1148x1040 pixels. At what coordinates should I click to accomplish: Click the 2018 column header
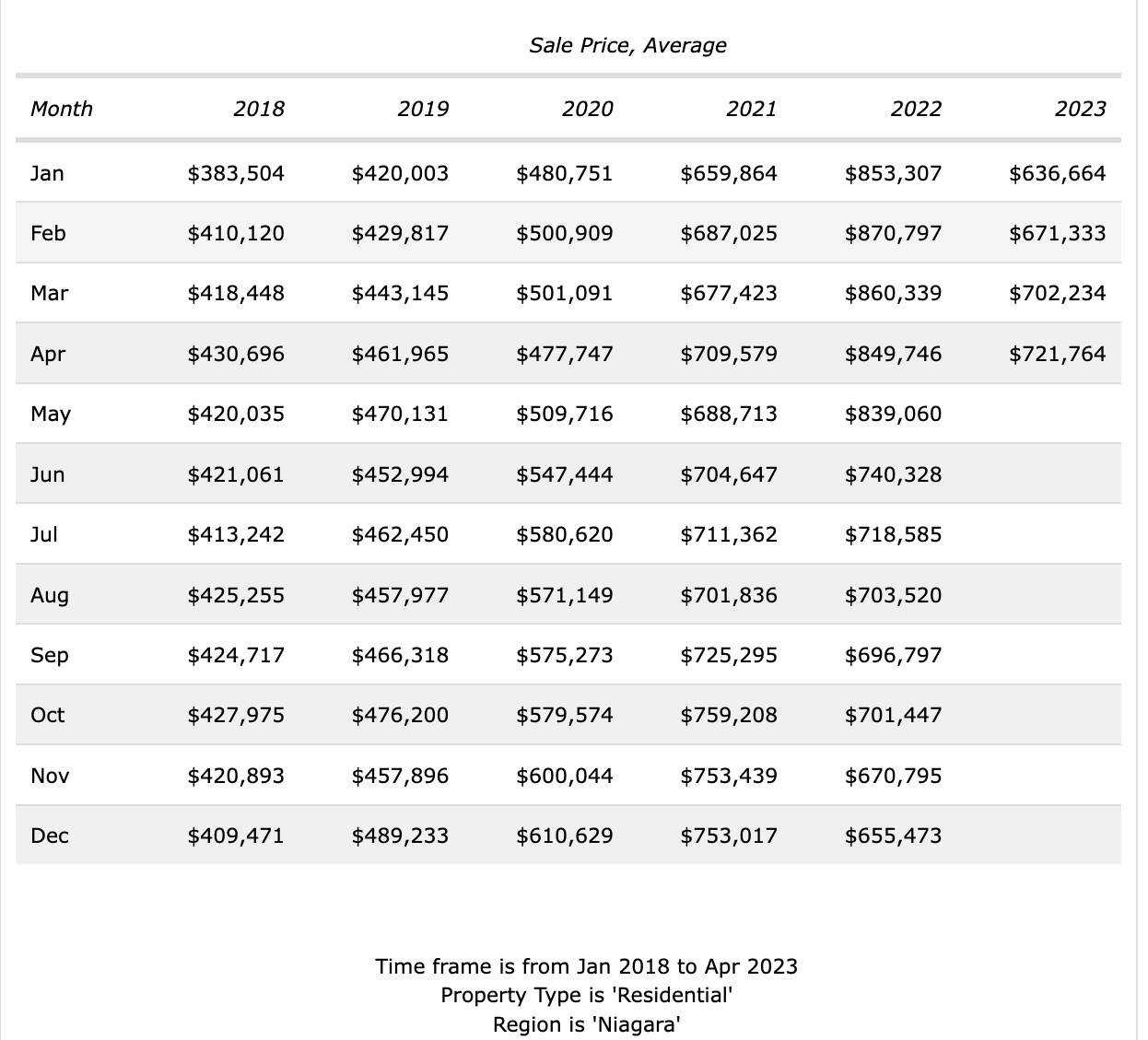(x=259, y=109)
